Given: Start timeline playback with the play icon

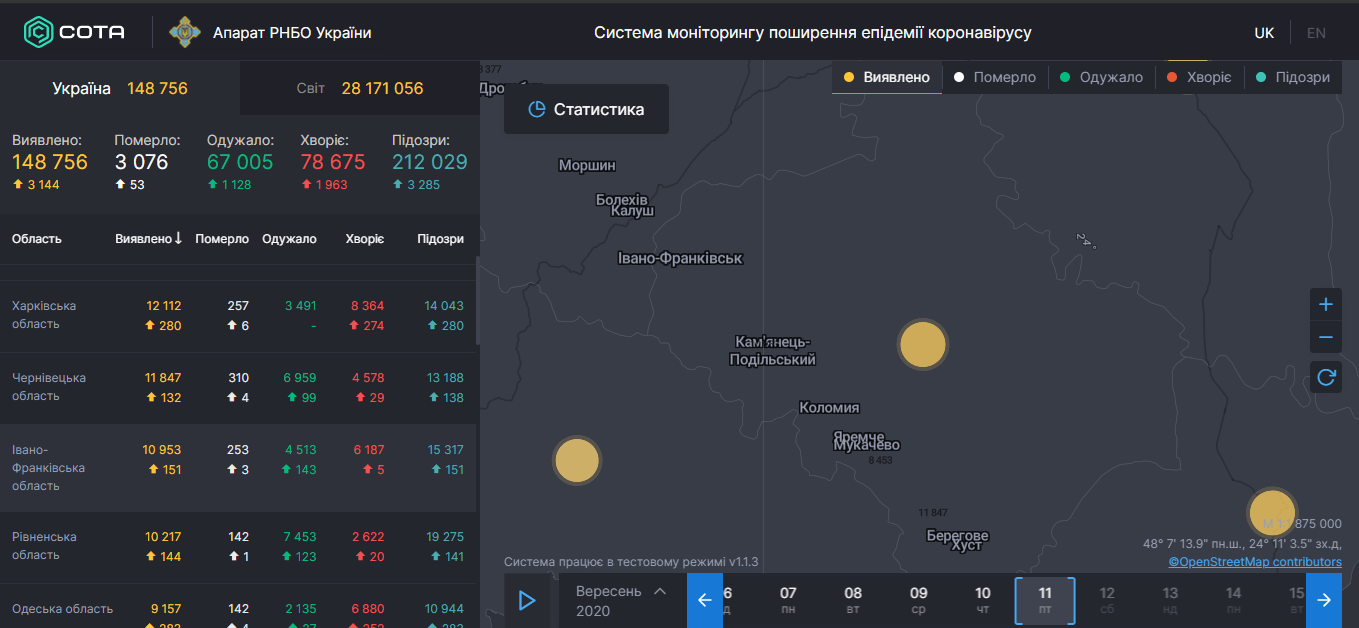Looking at the screenshot, I should [527, 600].
